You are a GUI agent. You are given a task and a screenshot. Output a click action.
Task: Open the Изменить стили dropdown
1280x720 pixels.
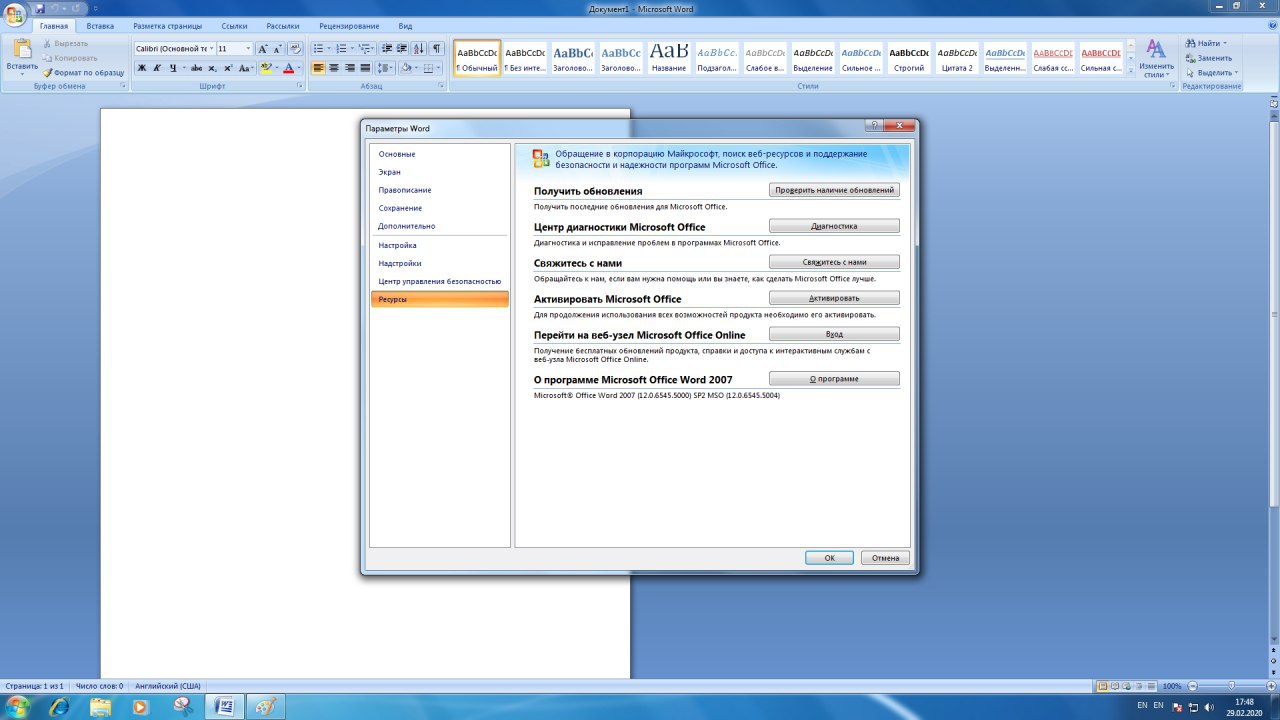tap(1156, 59)
